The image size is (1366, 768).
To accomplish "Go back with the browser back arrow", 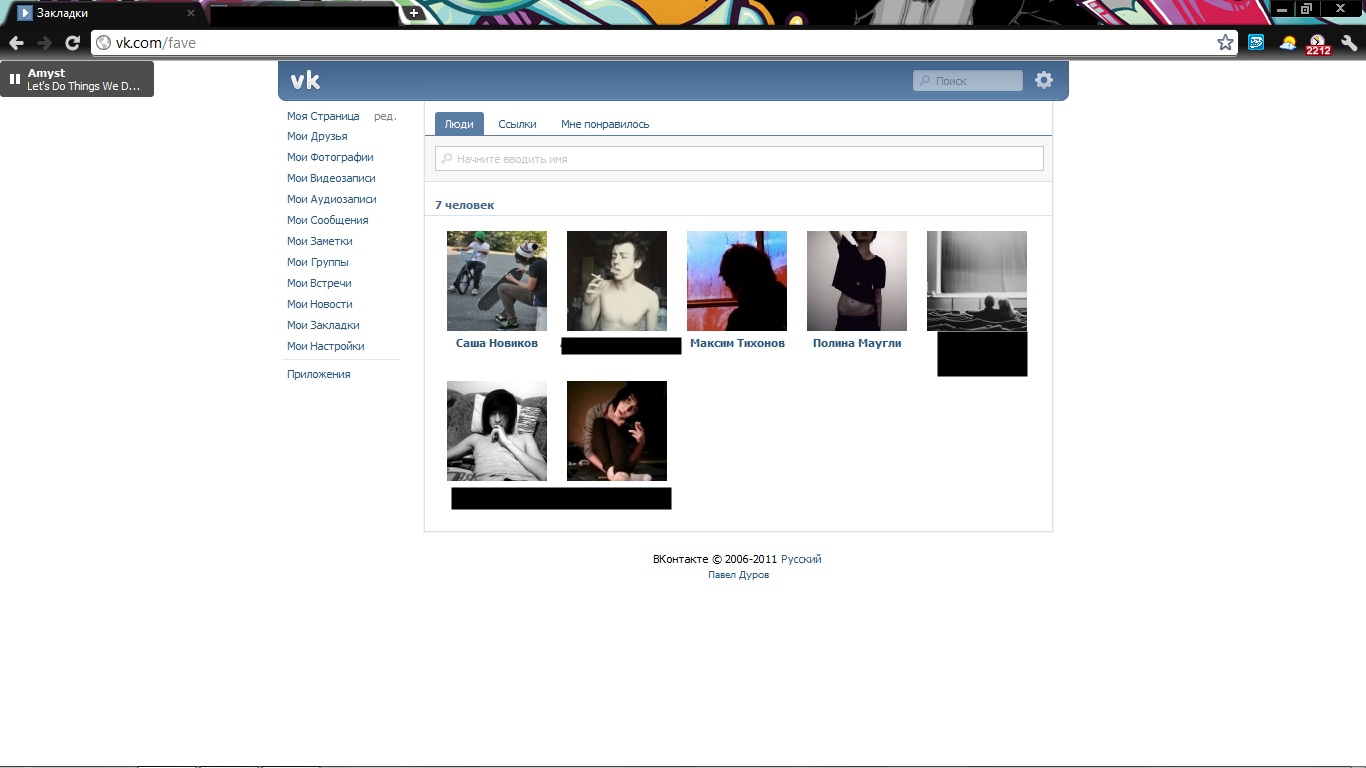I will [16, 42].
